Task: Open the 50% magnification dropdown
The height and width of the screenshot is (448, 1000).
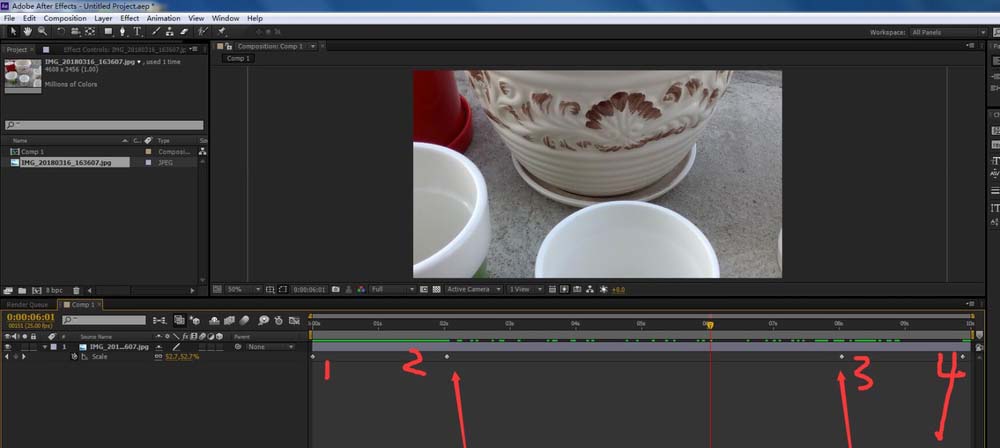Action: [x=238, y=289]
